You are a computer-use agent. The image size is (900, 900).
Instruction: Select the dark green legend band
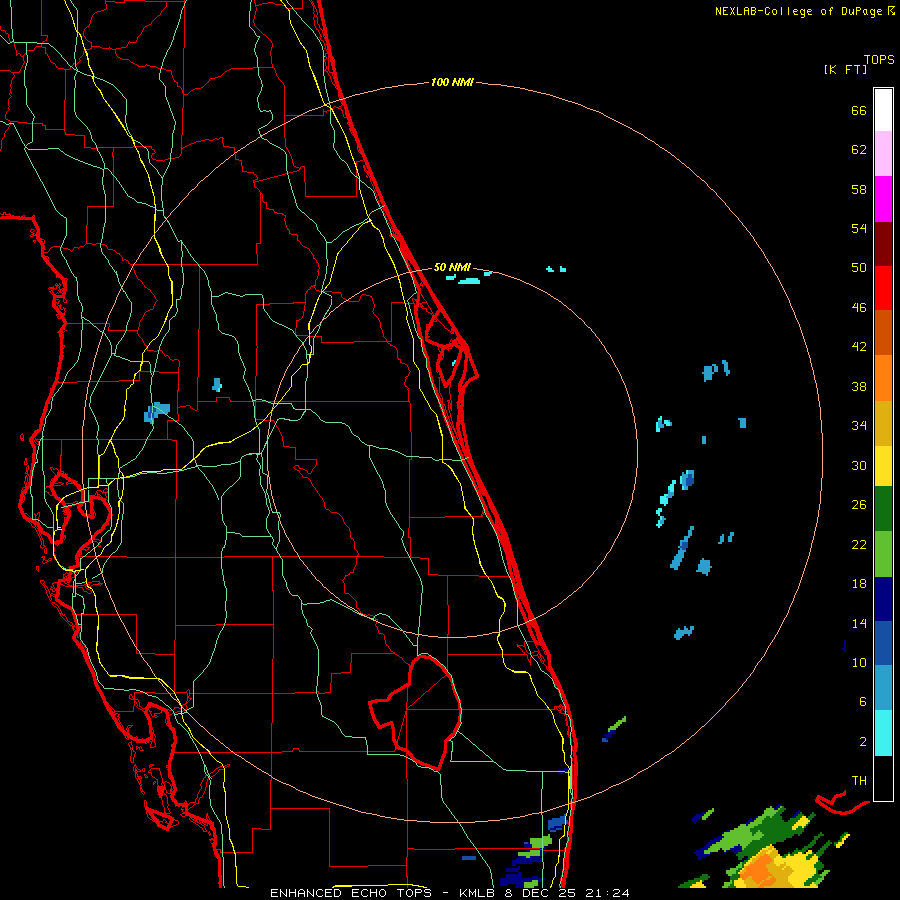tap(883, 509)
